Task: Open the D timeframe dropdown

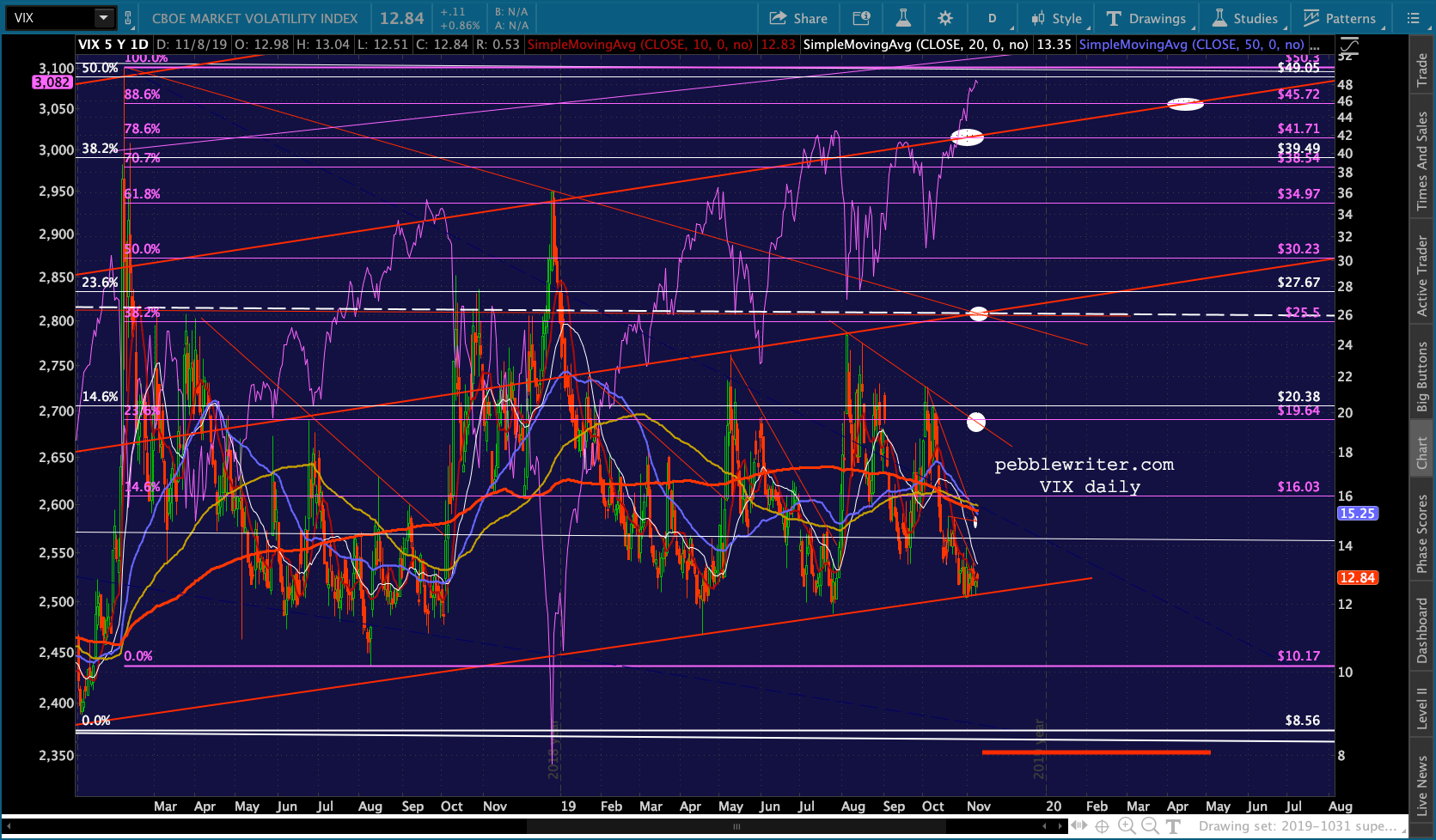Action: pos(993,18)
